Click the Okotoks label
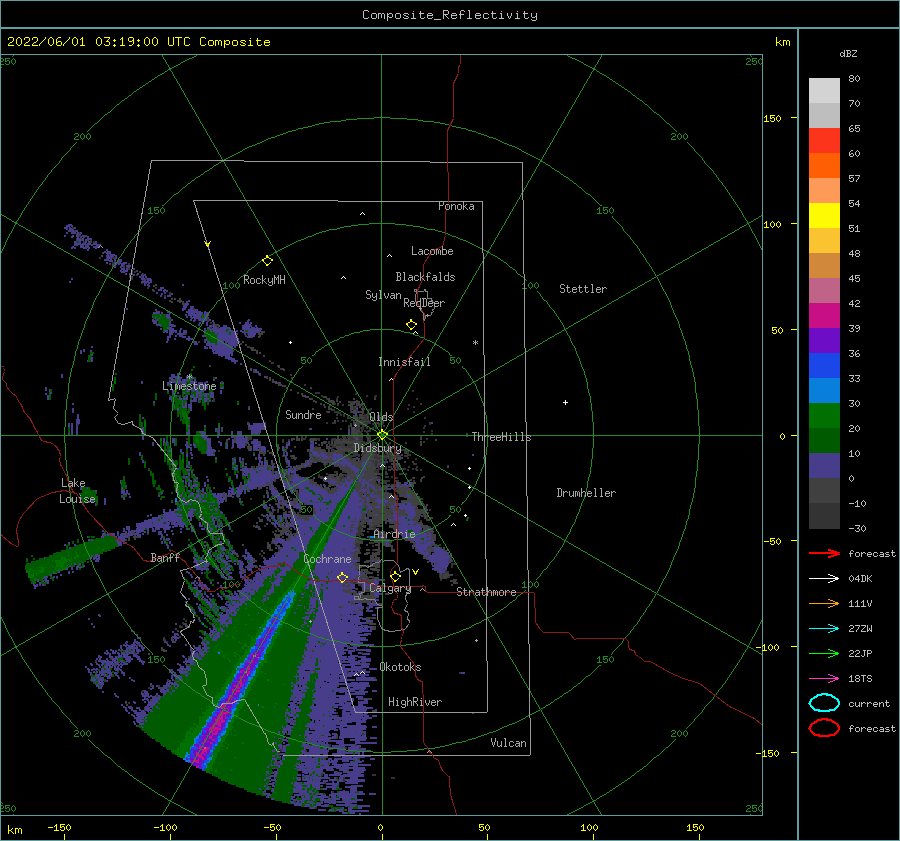The width and height of the screenshot is (900, 841). pyautogui.click(x=400, y=667)
